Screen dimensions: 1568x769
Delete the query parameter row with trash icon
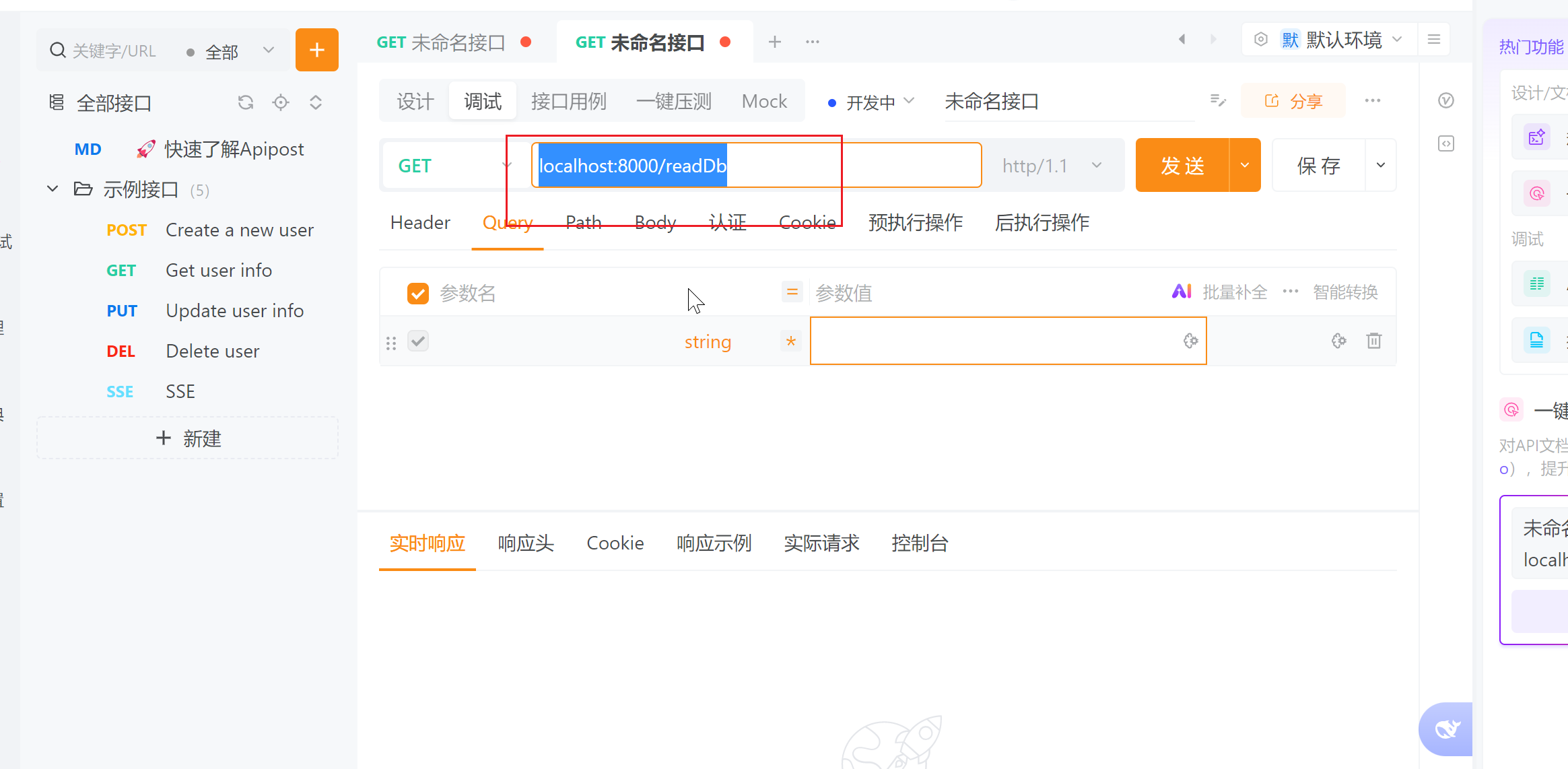(1374, 341)
